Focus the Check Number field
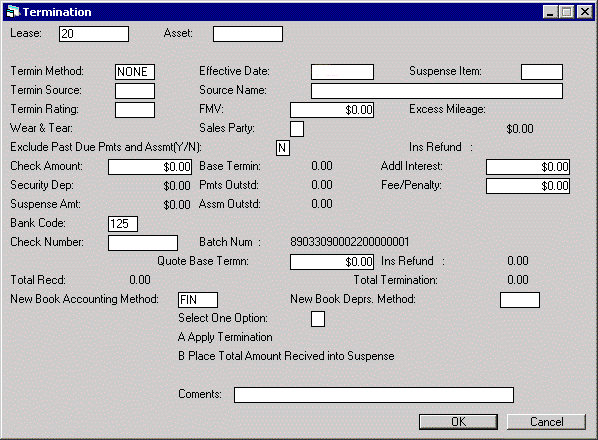Image resolution: width=598 pixels, height=440 pixels. click(x=143, y=243)
